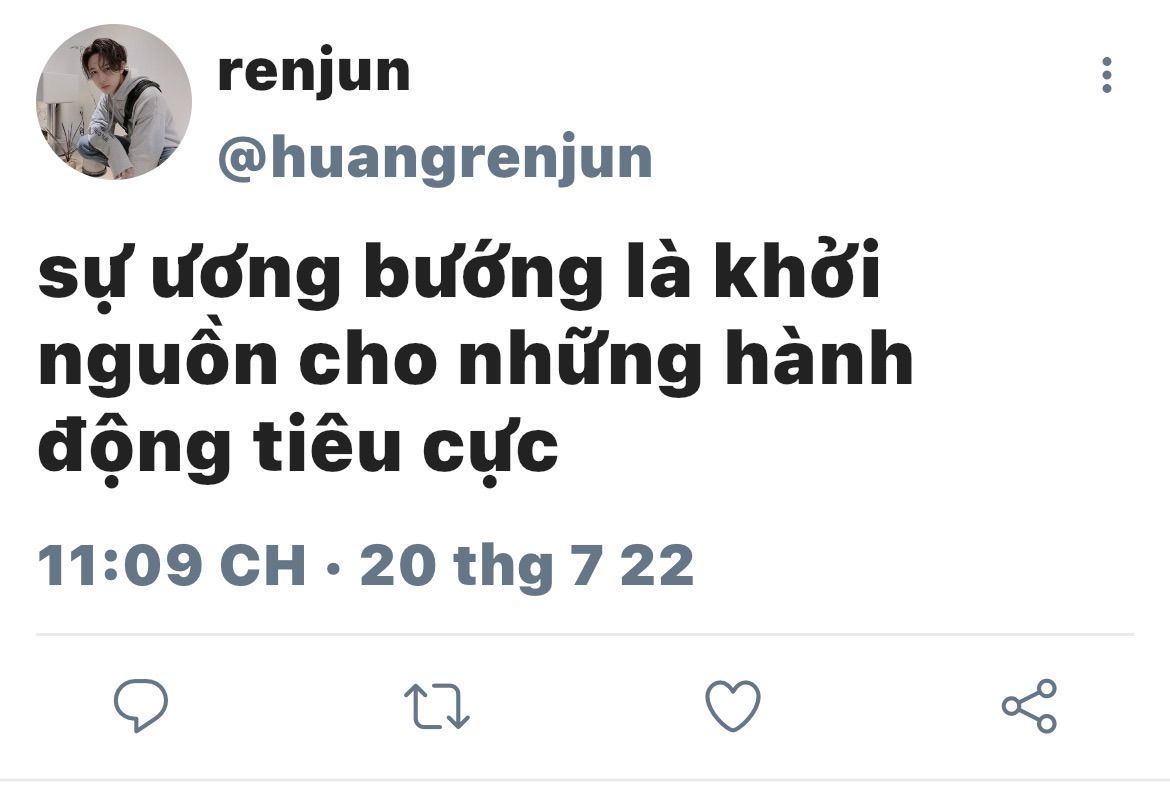Click the word 'khởi' in the tweet

[x=797, y=270]
